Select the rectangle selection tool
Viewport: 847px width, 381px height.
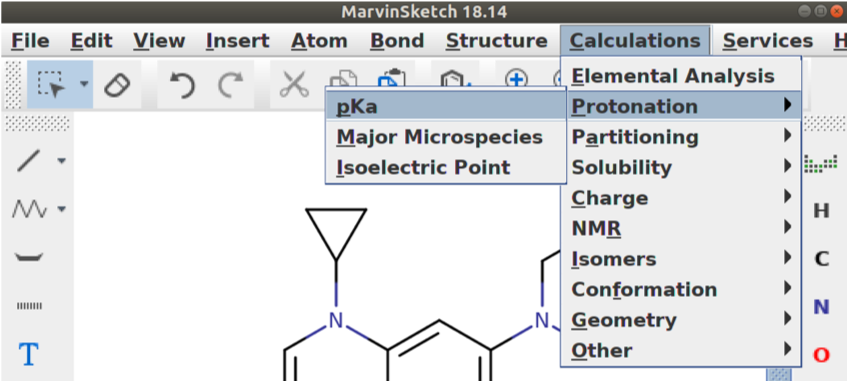(52, 84)
